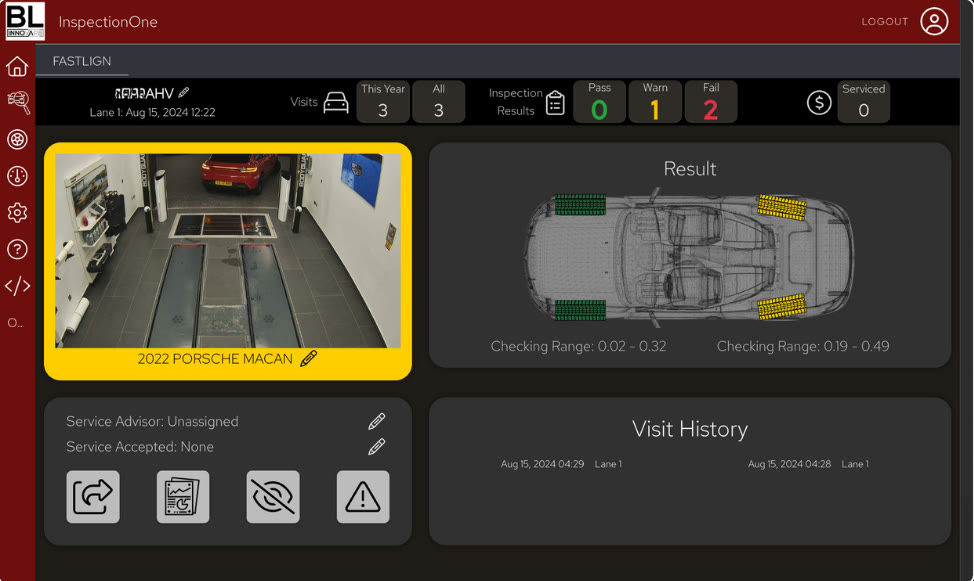The image size is (974, 581).
Task: Click the All visits count
Action: coord(439,101)
